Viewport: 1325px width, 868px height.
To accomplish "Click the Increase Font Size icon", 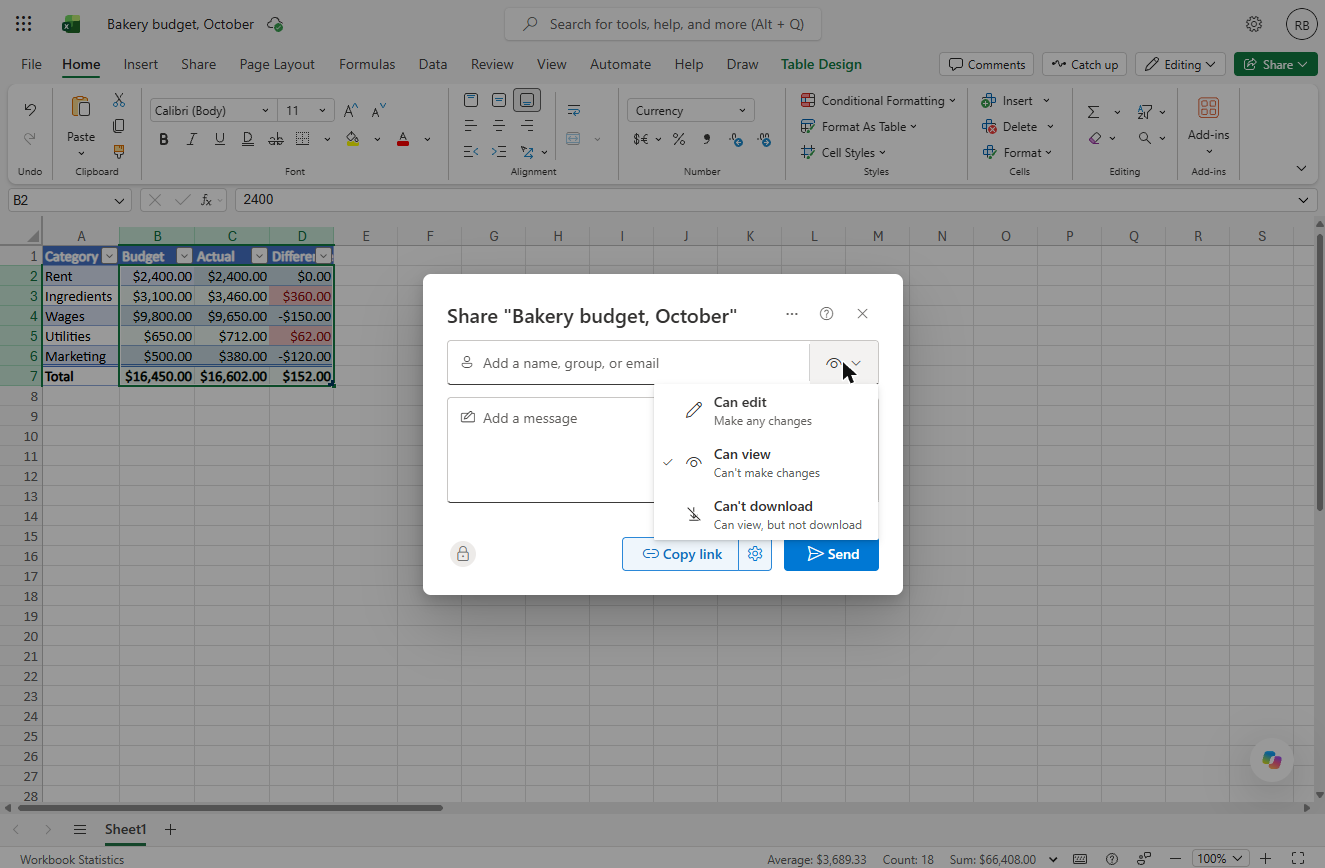I will 351,111.
